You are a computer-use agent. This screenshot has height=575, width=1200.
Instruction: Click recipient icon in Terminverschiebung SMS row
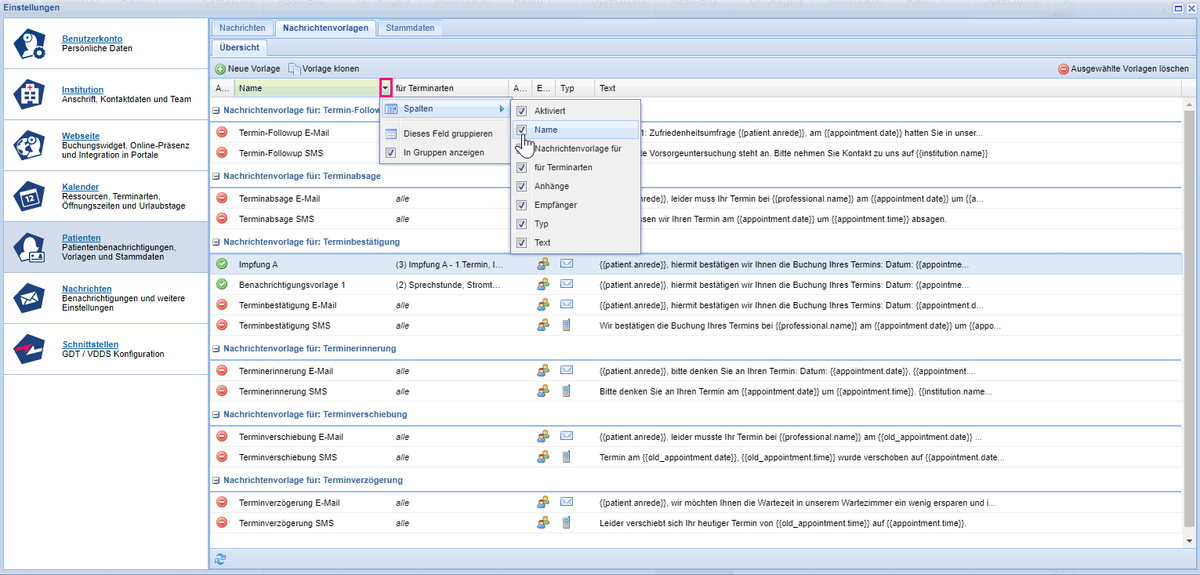(543, 457)
